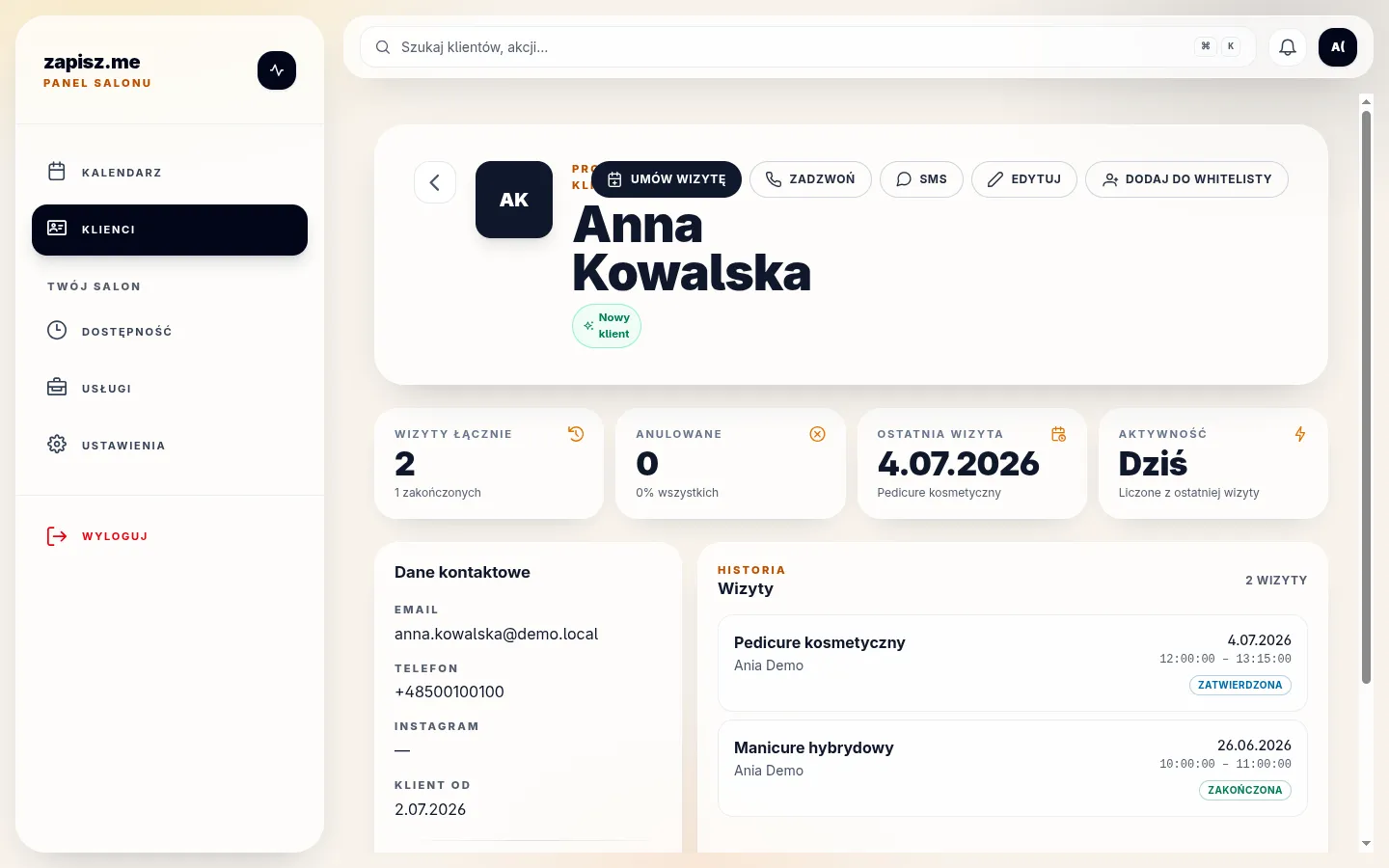This screenshot has width=1389, height=868.
Task: Open Kalendarz in the sidebar
Action: (x=170, y=172)
